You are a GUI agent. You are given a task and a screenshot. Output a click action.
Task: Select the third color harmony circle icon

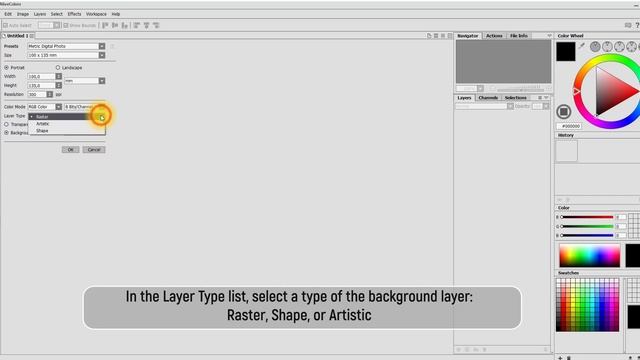click(x=619, y=47)
